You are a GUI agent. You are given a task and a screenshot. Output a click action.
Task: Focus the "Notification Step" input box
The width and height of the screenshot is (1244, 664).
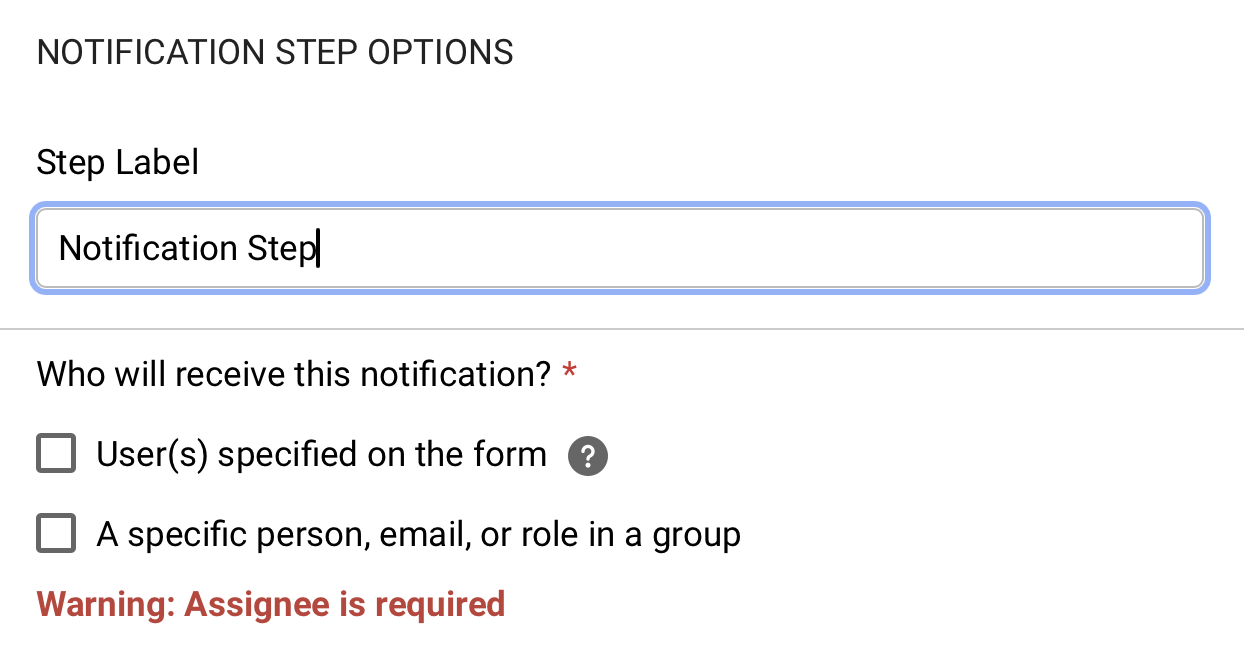[x=620, y=248]
